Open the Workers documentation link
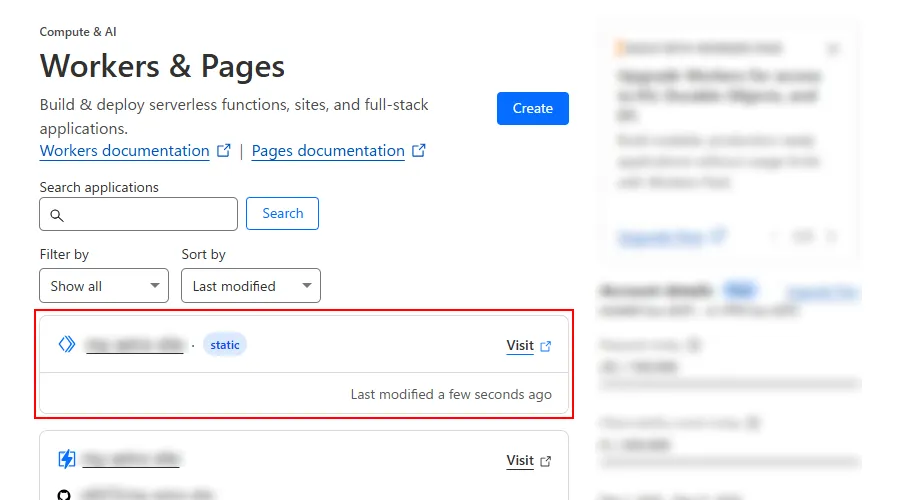Image resolution: width=900 pixels, height=500 pixels. click(125, 150)
